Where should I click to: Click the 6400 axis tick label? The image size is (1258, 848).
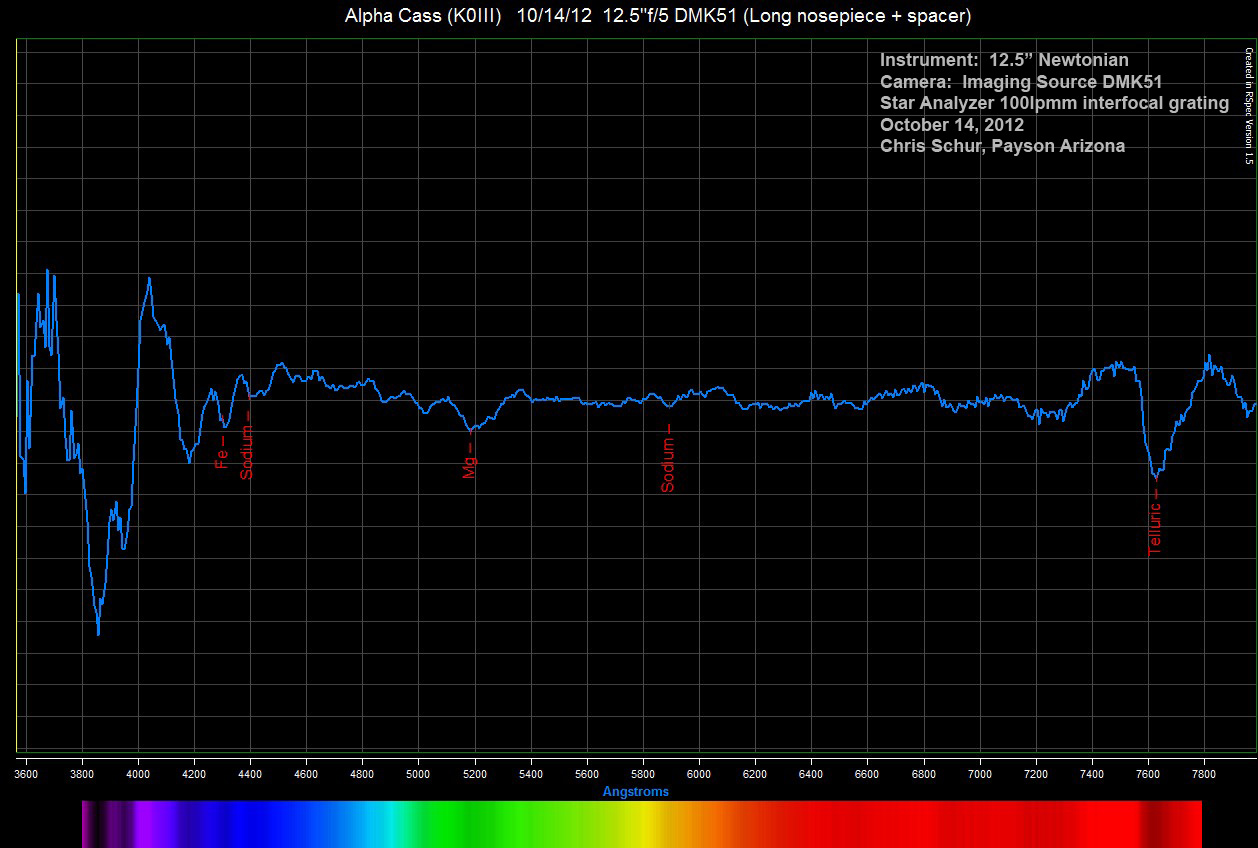[x=811, y=773]
